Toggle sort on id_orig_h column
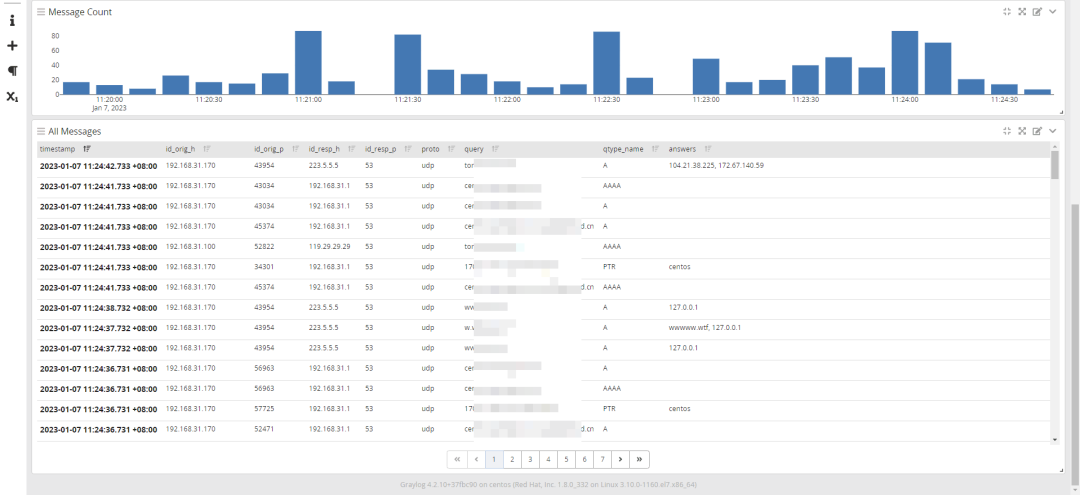The image size is (1080, 495). 207,149
